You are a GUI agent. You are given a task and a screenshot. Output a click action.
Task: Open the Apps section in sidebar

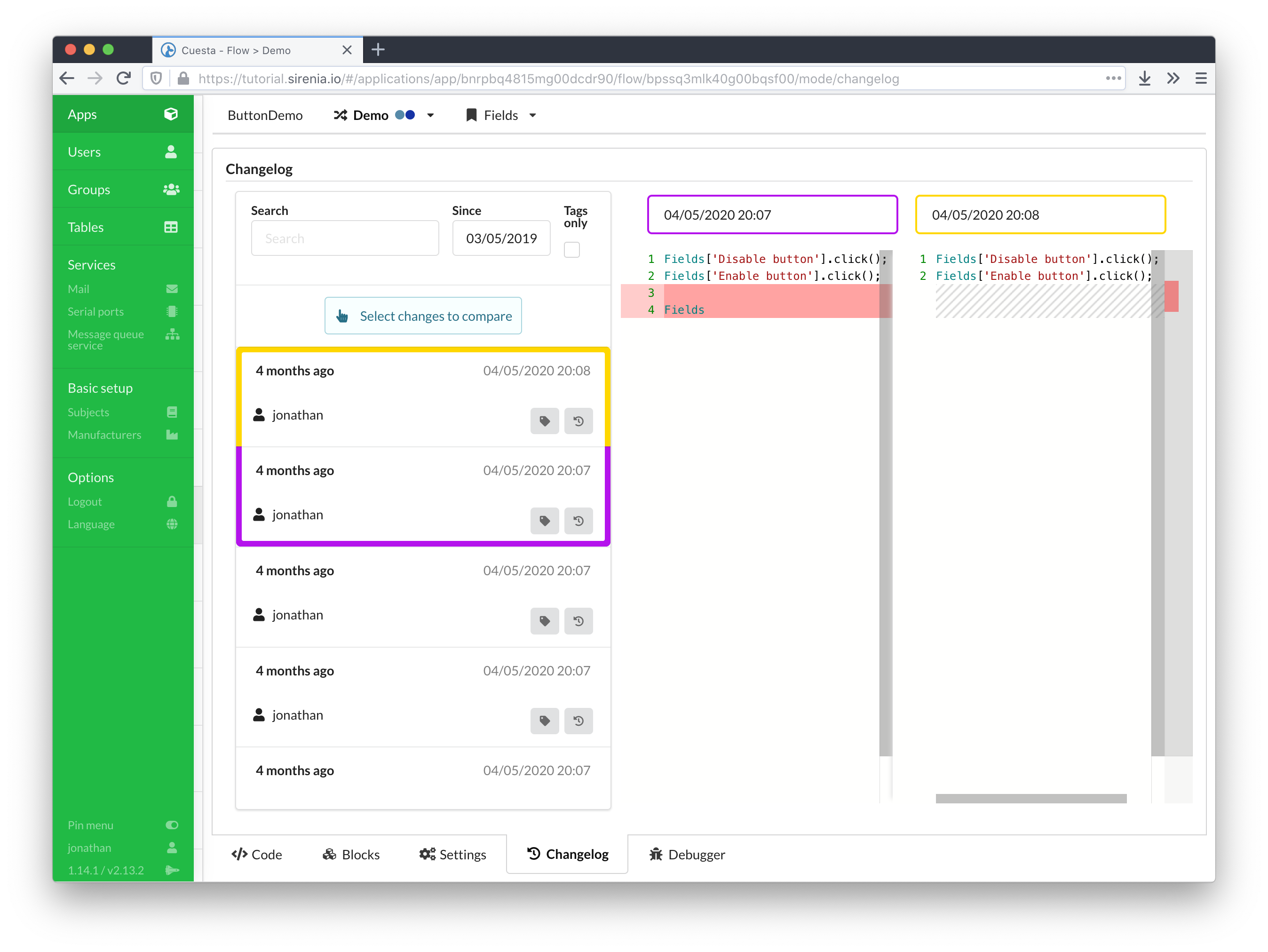click(x=123, y=114)
